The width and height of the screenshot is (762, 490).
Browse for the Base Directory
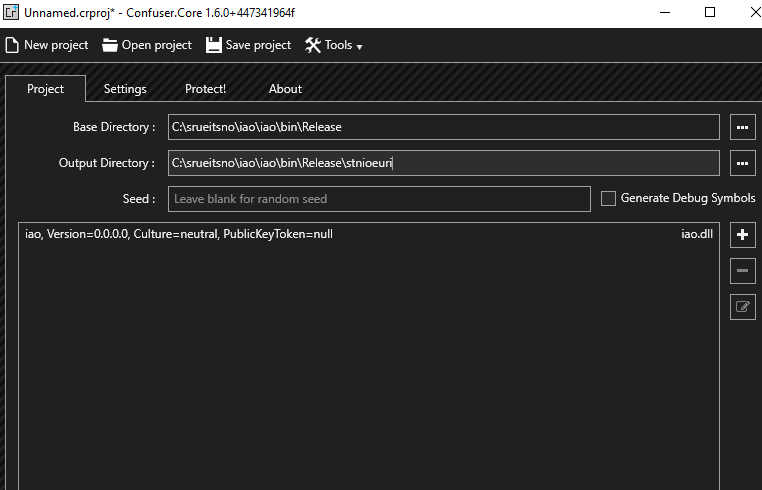[742, 128]
